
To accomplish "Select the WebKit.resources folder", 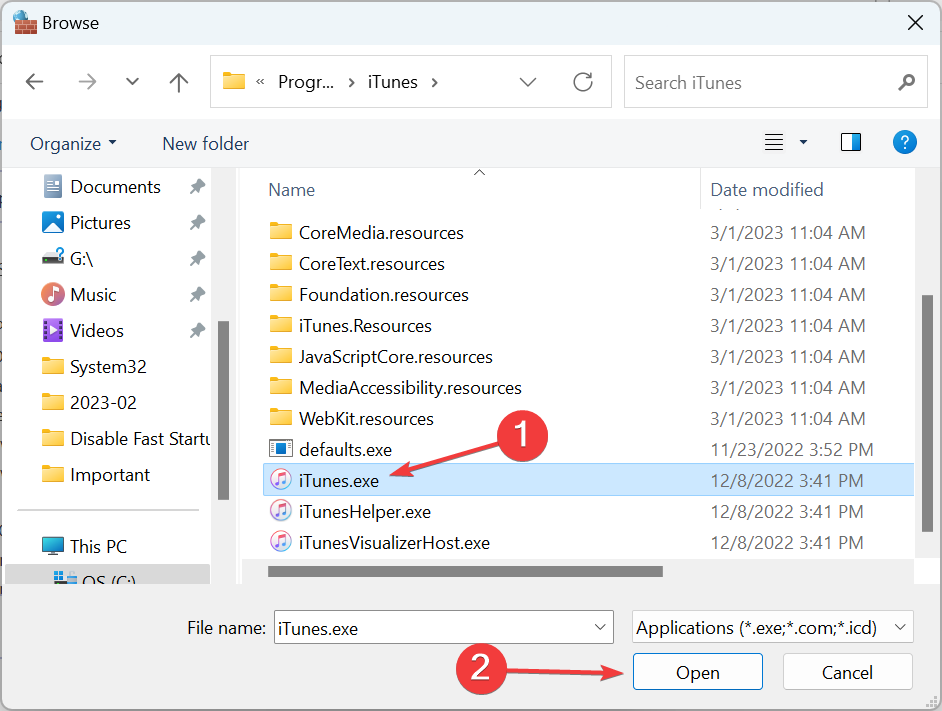I will click(366, 419).
